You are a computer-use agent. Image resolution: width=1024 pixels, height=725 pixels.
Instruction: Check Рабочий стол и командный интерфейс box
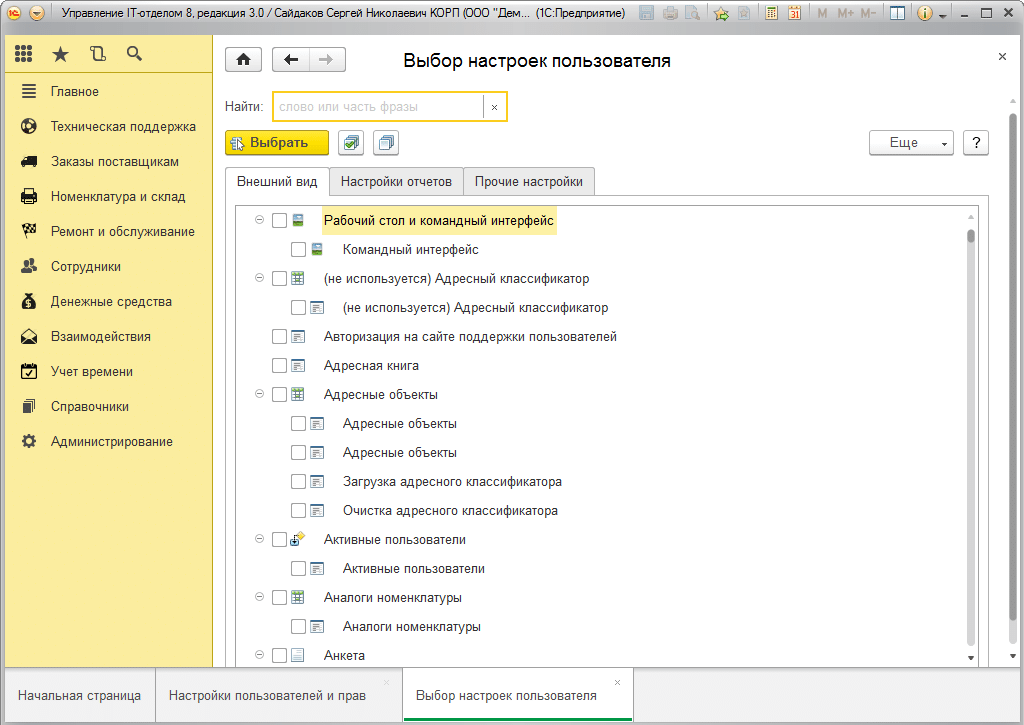coord(280,221)
